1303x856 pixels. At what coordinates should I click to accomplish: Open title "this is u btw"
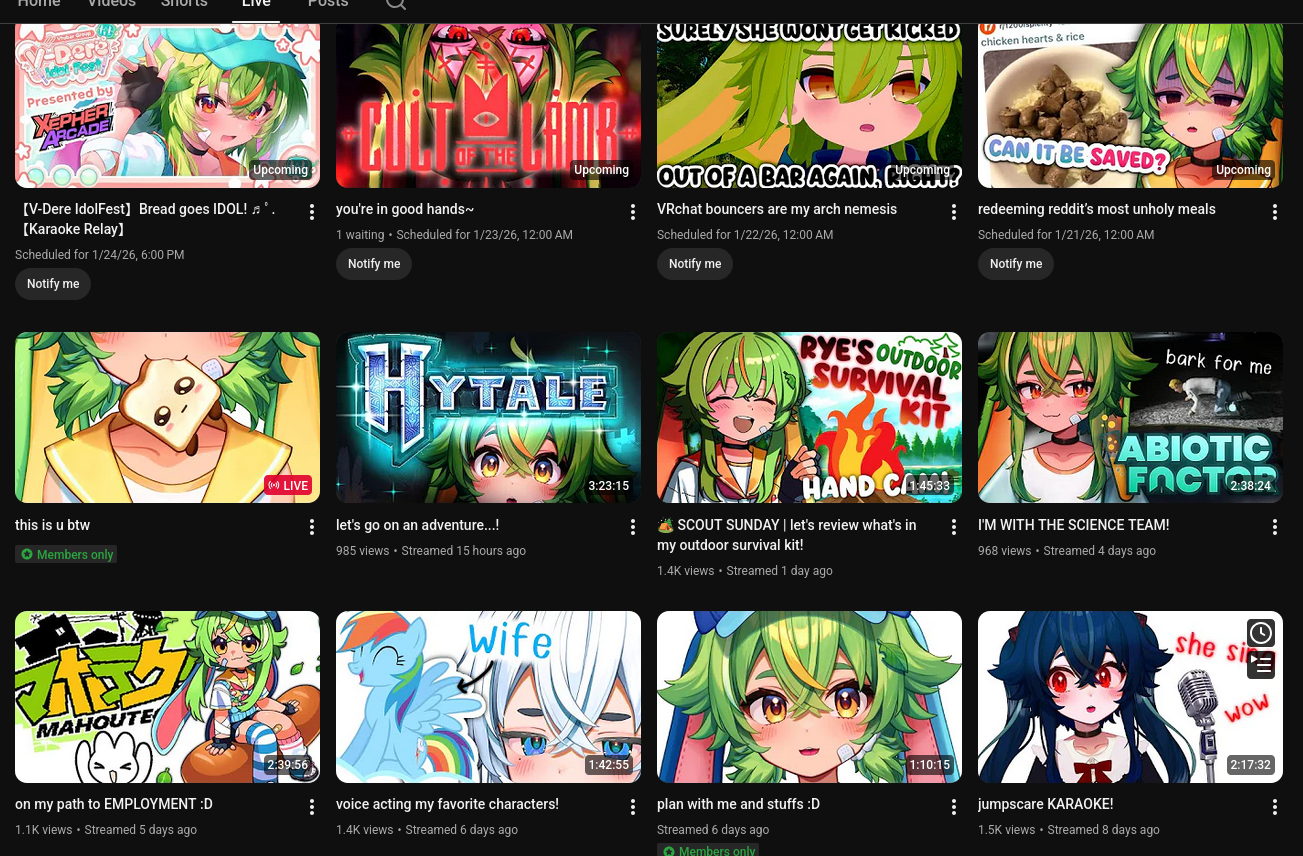(x=52, y=525)
